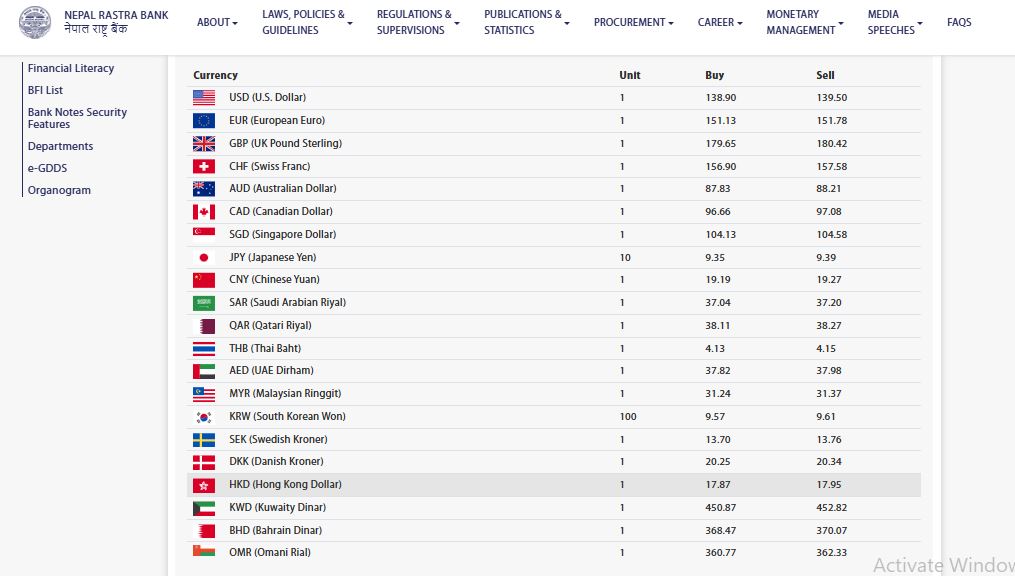
Task: Expand the About dropdown menu
Action: pyautogui.click(x=217, y=22)
